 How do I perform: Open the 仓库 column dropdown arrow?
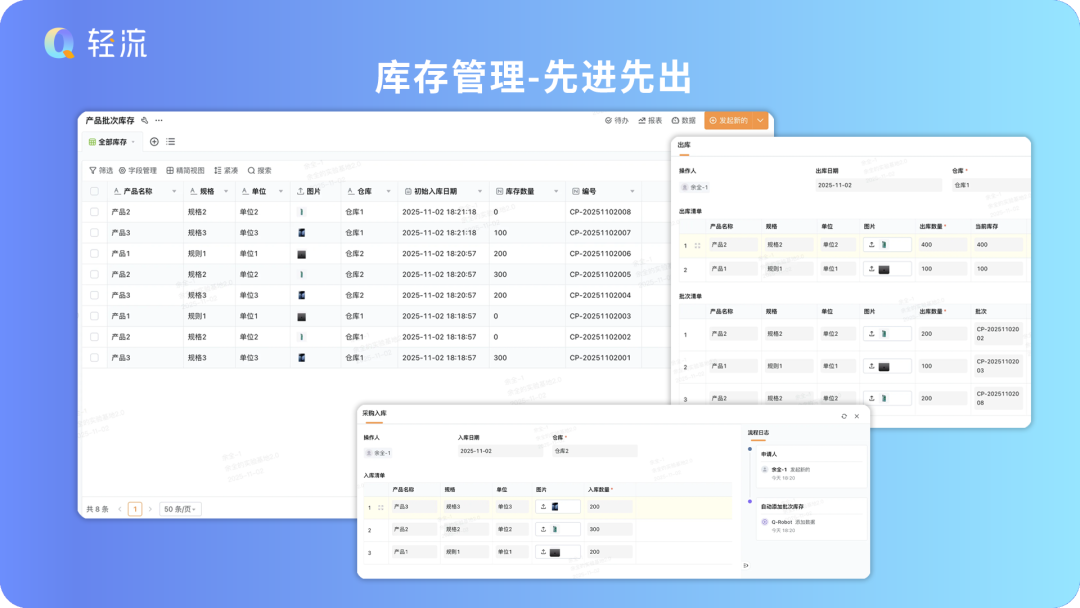[388, 191]
